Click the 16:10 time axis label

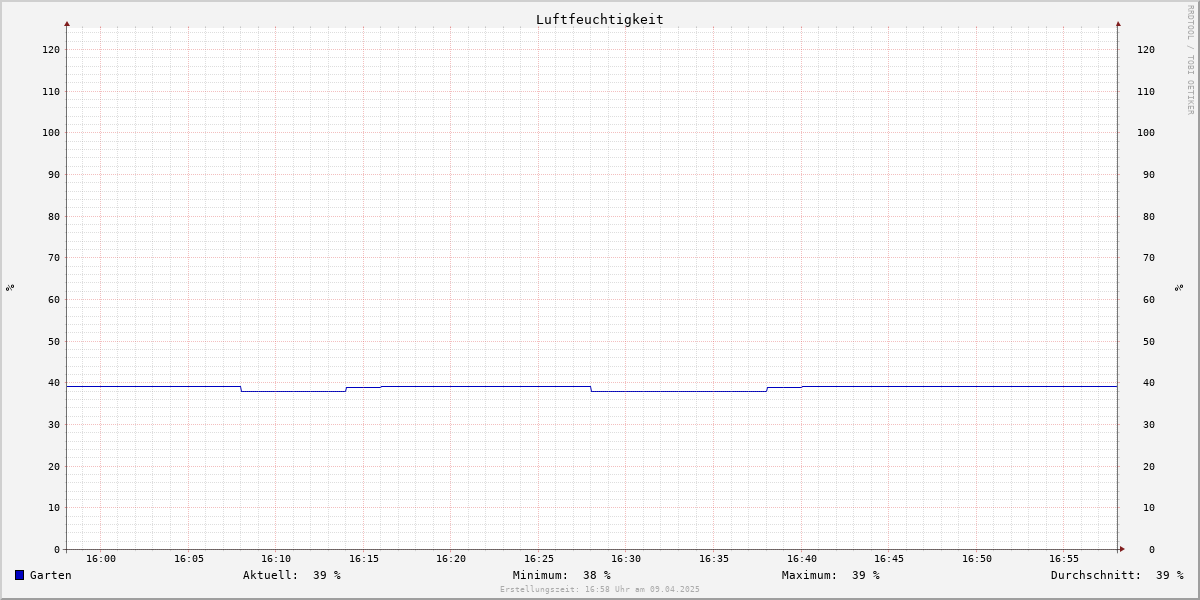[x=276, y=559]
